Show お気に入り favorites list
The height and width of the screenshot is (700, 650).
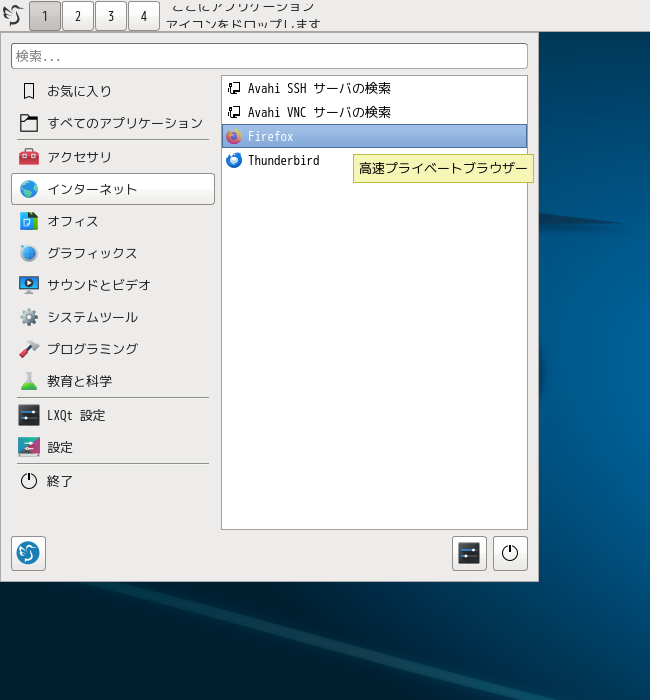coord(79,91)
